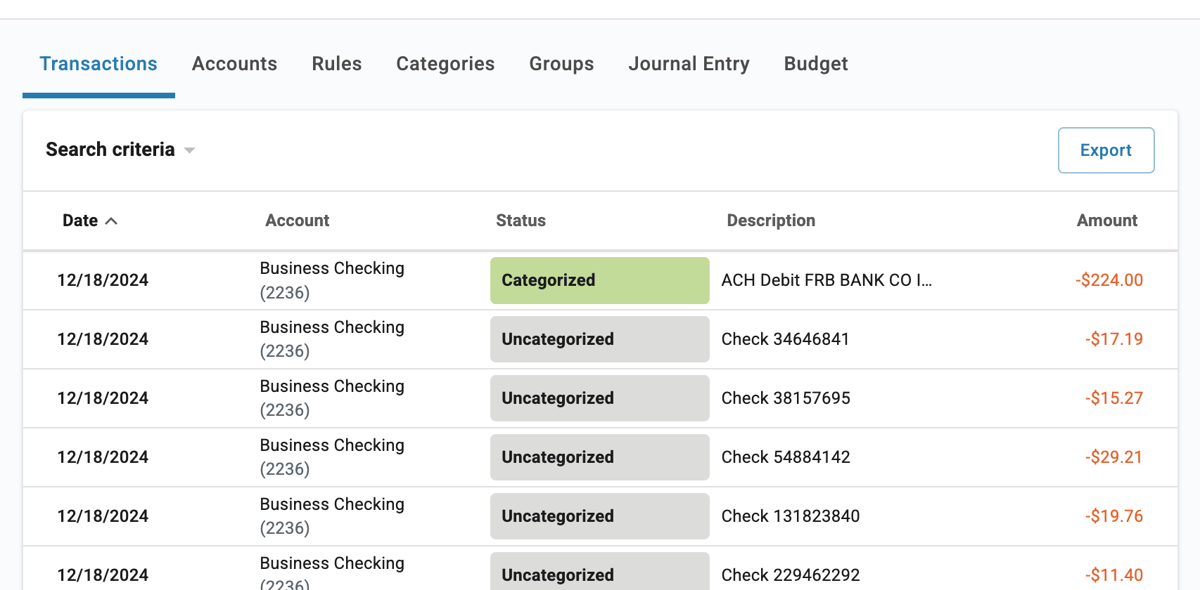Open Uncategorized status for Check 54884142
Screen dimensions: 1200x590
point(599,458)
